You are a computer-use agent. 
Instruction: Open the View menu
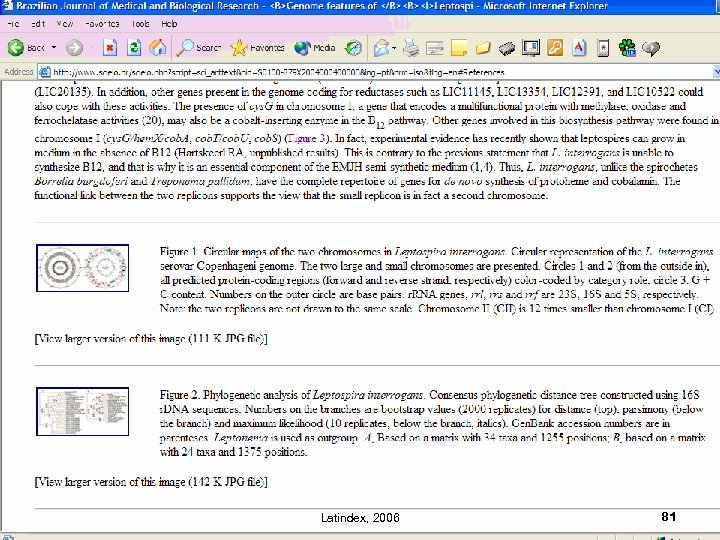[64, 24]
